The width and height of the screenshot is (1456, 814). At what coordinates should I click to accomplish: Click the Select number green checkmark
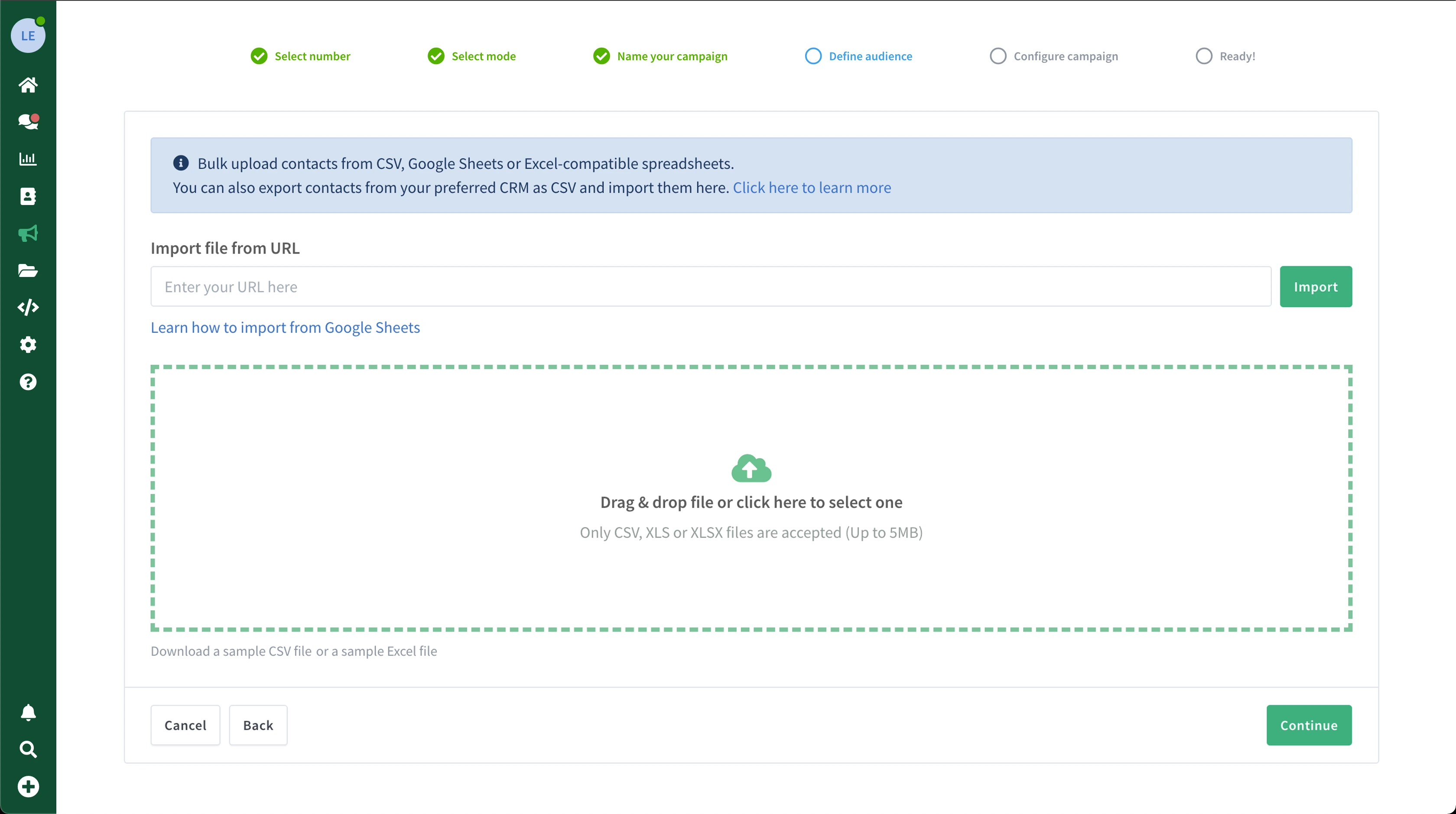tap(259, 56)
